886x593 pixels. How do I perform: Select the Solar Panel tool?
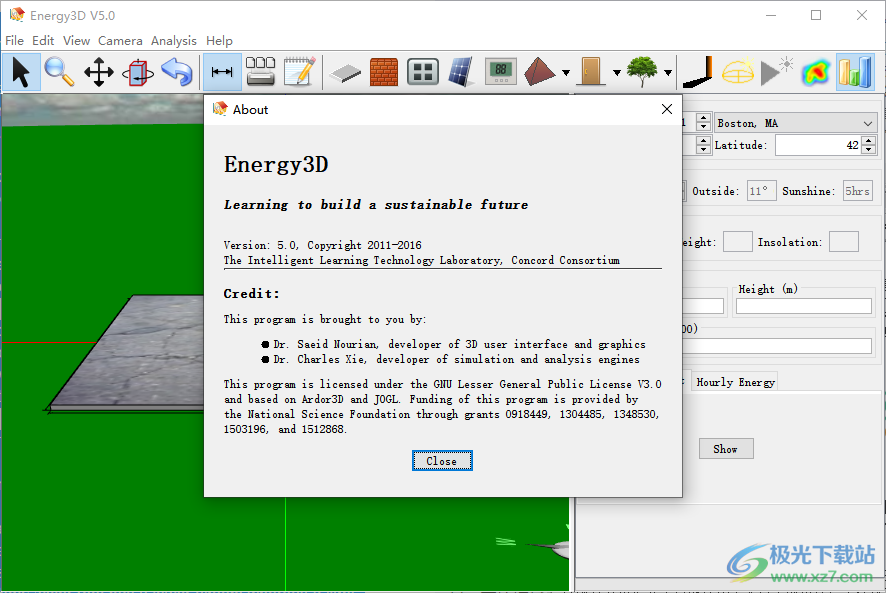tap(462, 72)
